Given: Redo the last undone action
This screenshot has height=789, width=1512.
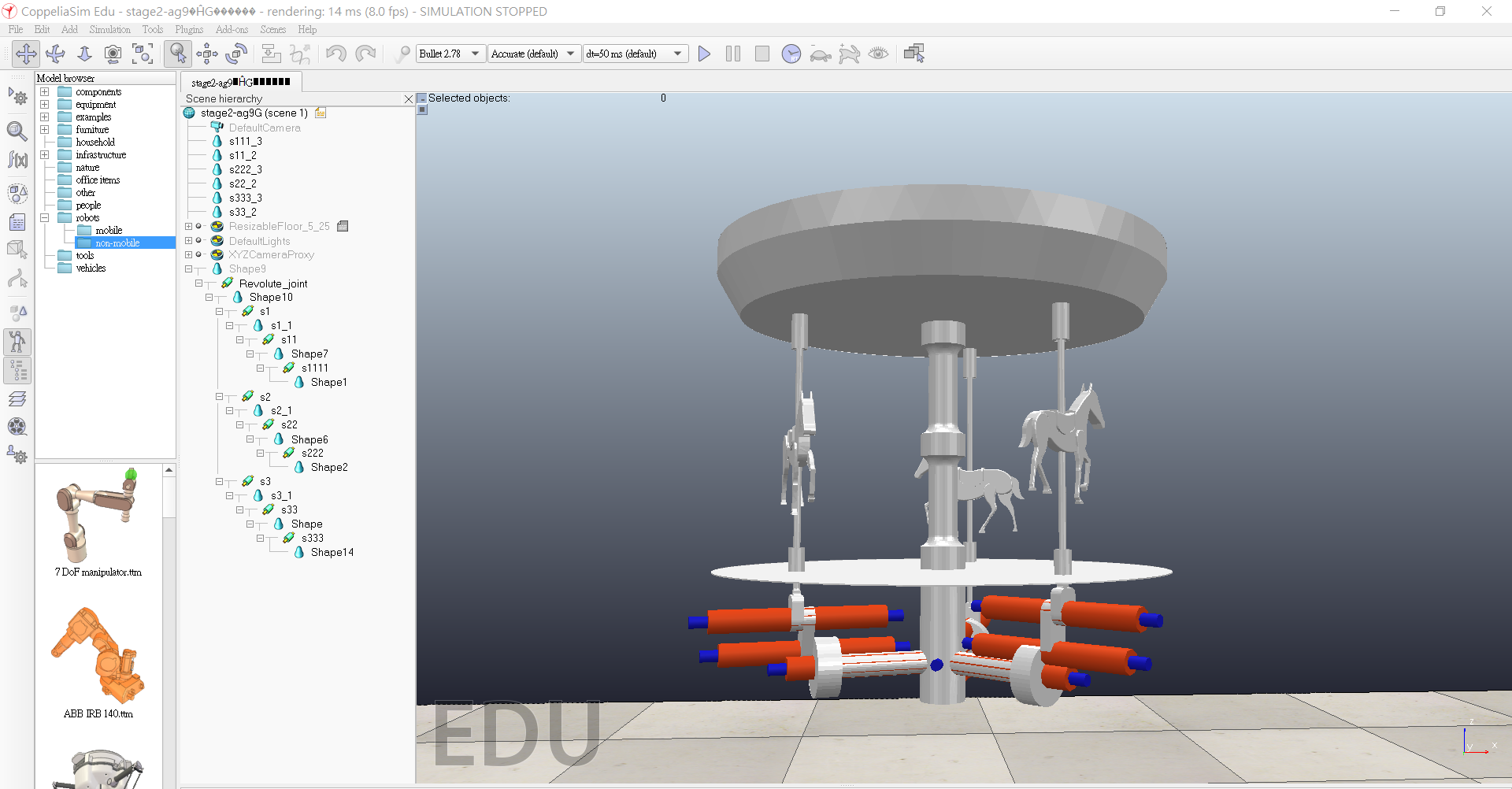Looking at the screenshot, I should [x=365, y=54].
